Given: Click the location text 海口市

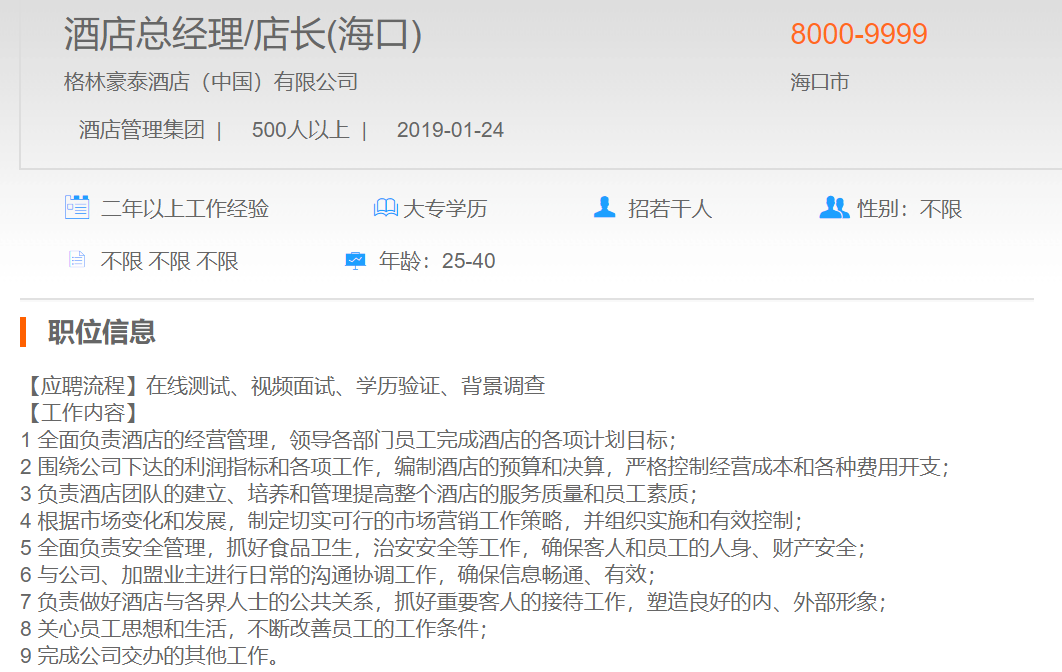Looking at the screenshot, I should (x=820, y=82).
